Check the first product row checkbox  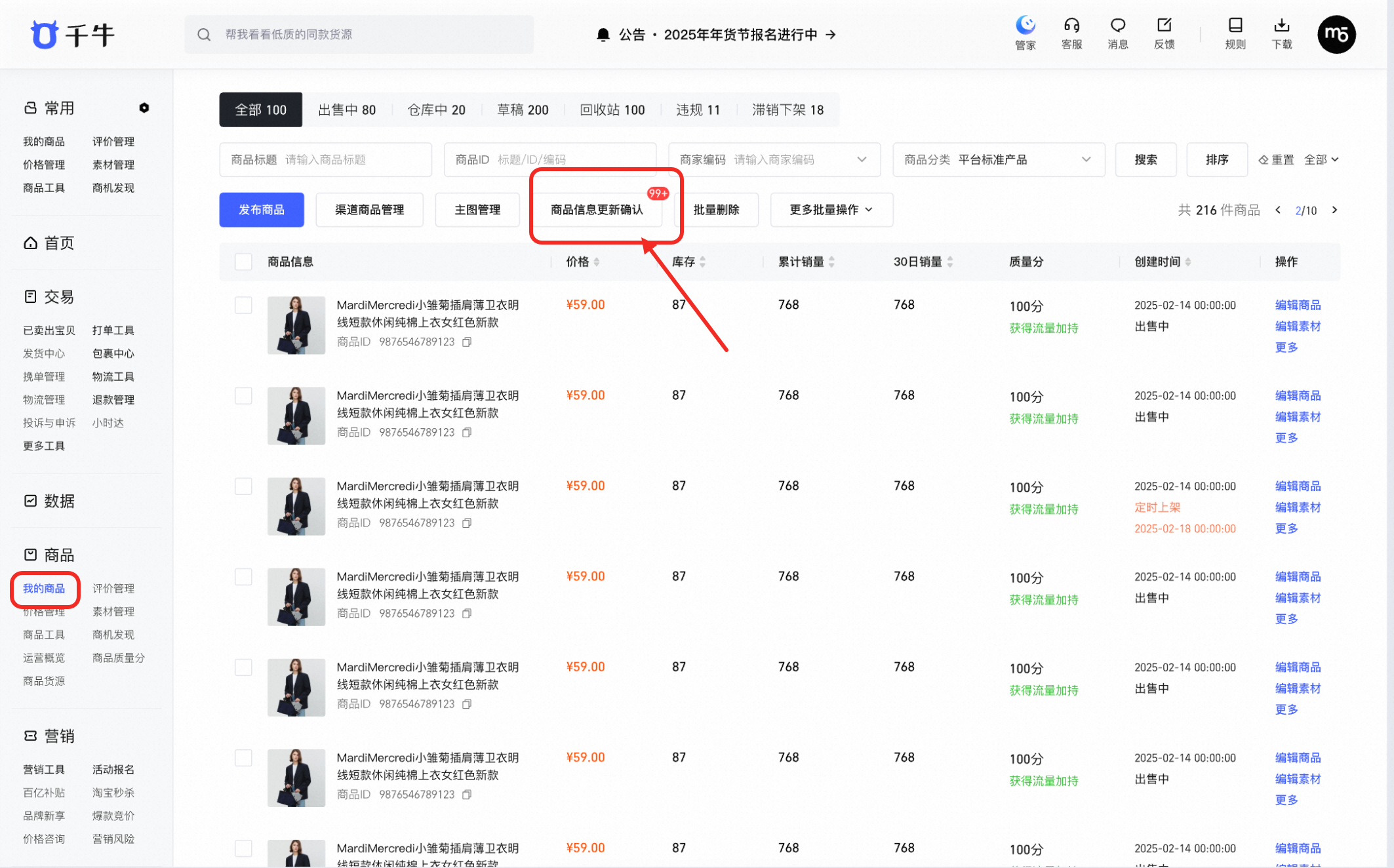243,306
